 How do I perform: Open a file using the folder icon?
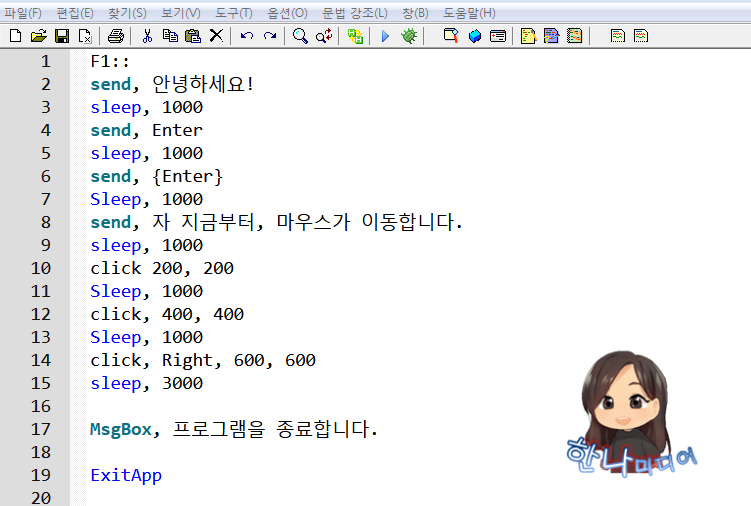[x=38, y=36]
